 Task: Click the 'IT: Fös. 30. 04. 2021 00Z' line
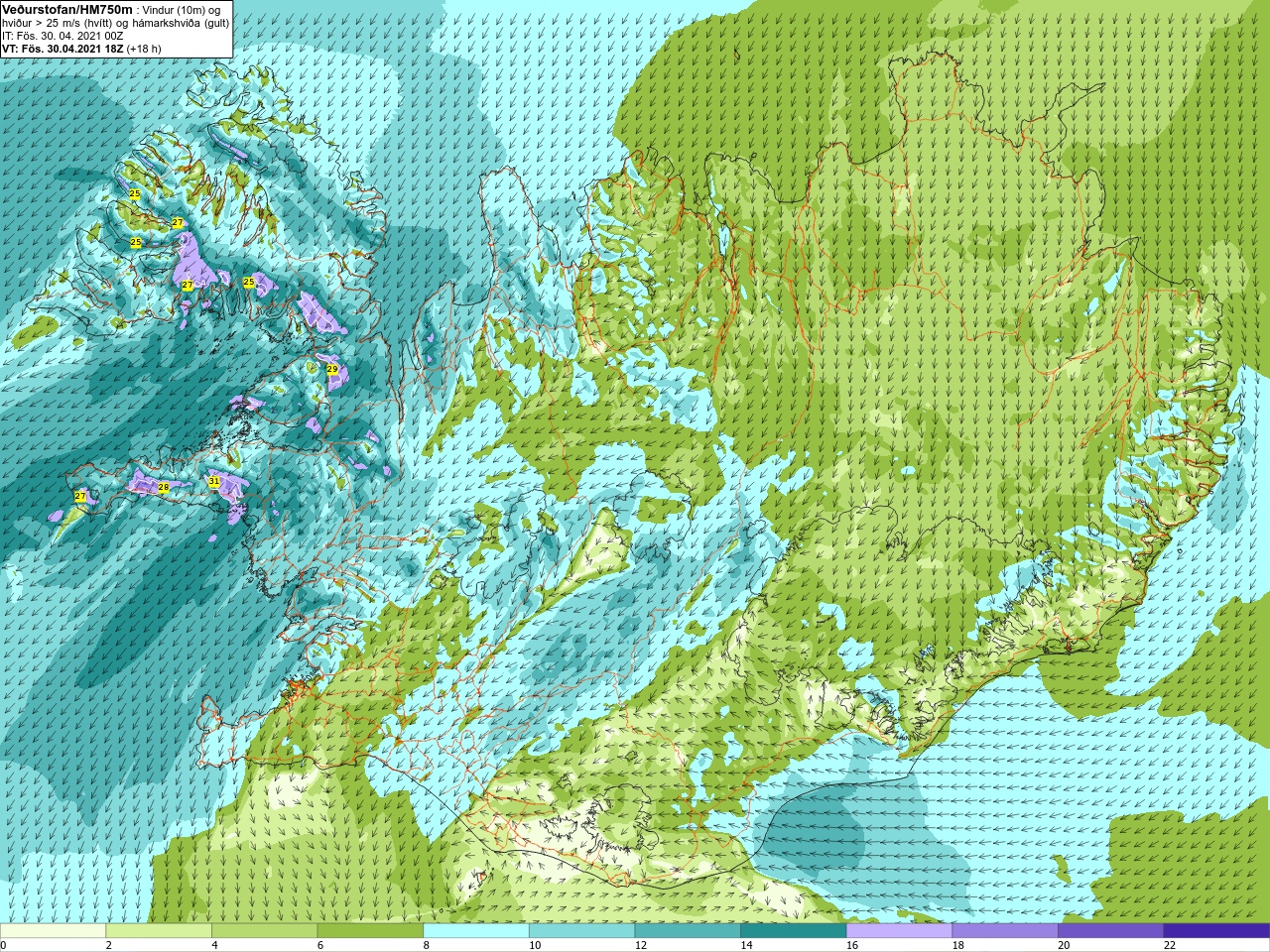(x=62, y=36)
